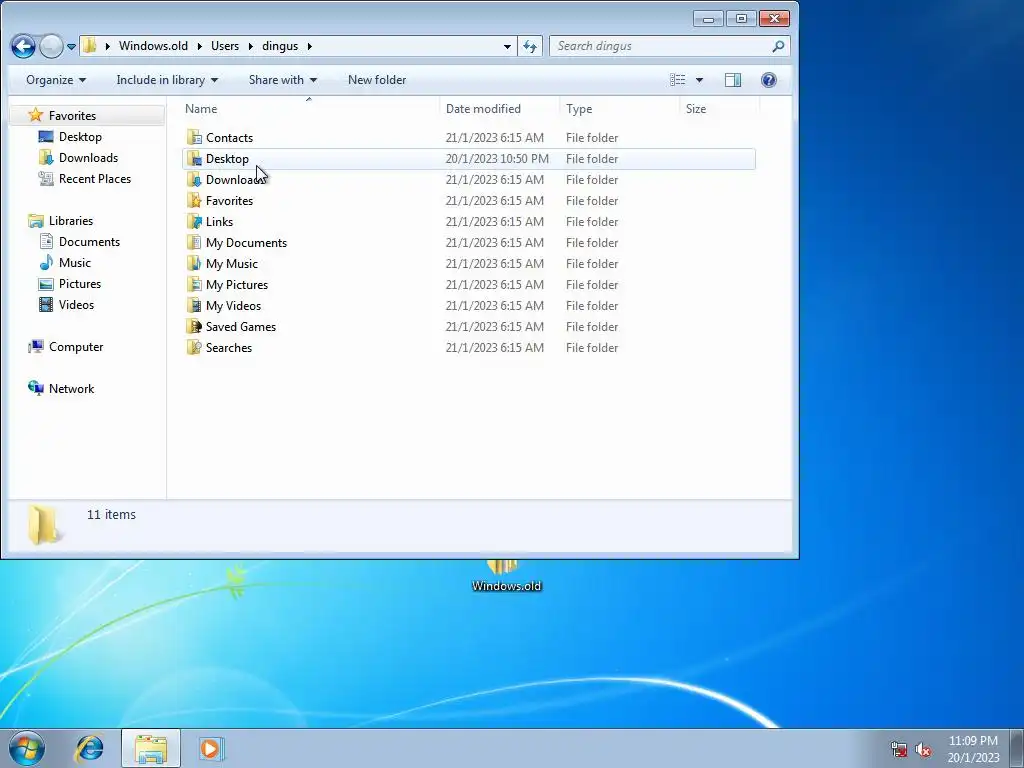
Task: Click the muted volume tray icon
Action: coord(923,749)
